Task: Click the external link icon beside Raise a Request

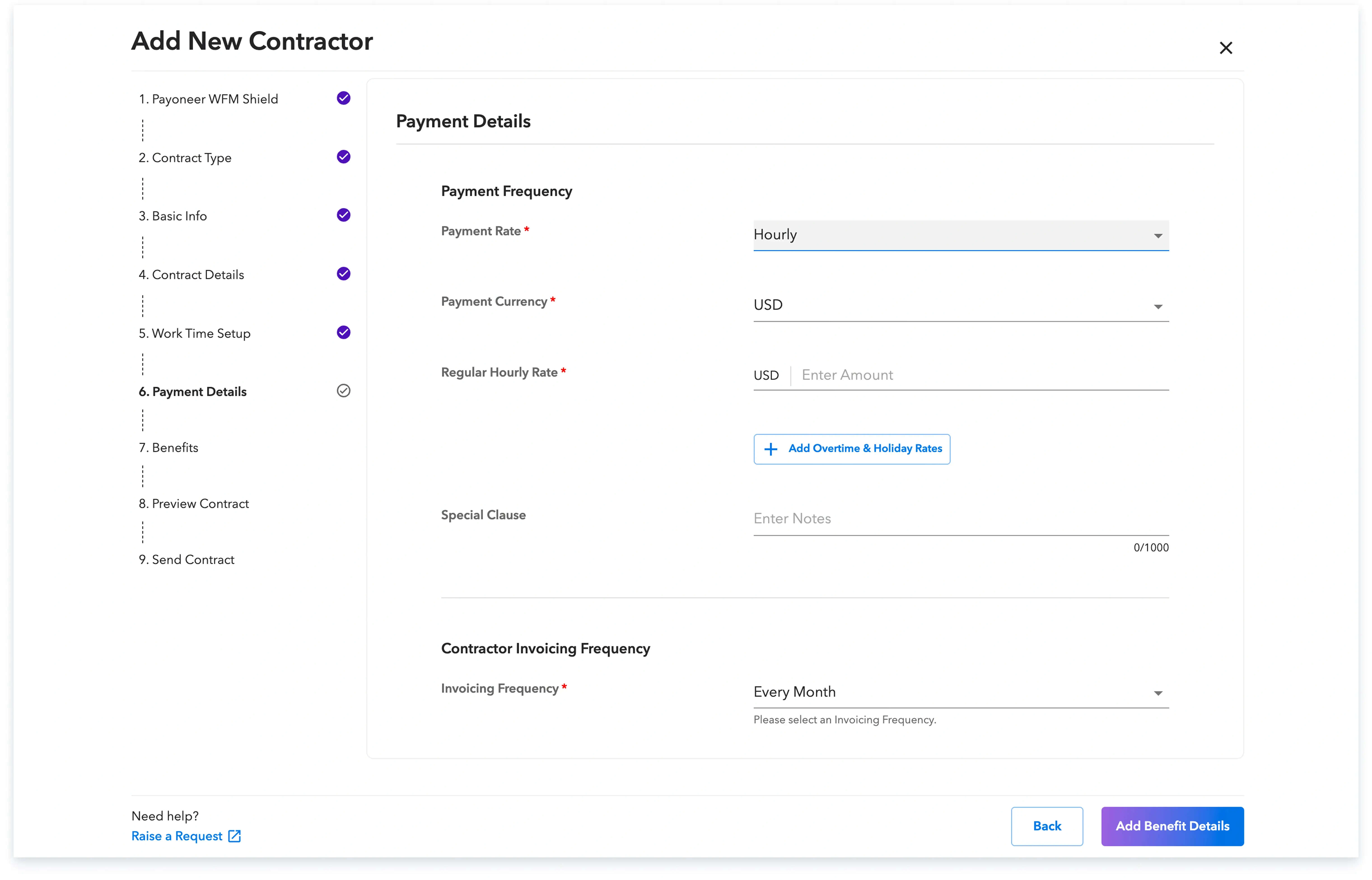Action: point(234,836)
